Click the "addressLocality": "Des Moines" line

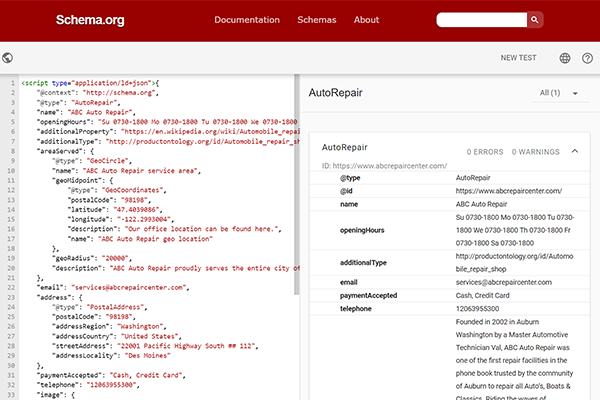pos(111,356)
